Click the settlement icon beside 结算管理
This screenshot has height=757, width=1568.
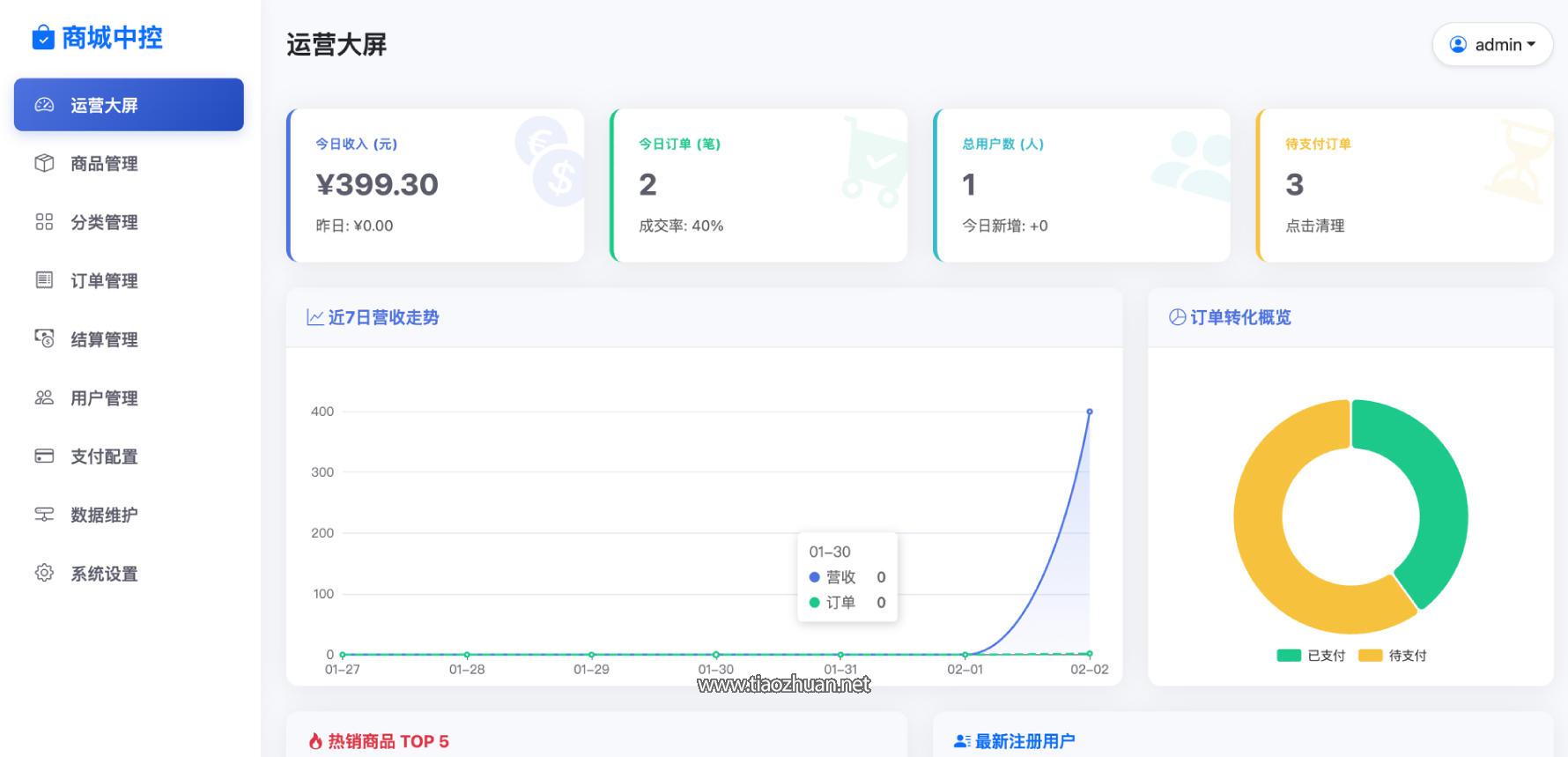pos(44,339)
